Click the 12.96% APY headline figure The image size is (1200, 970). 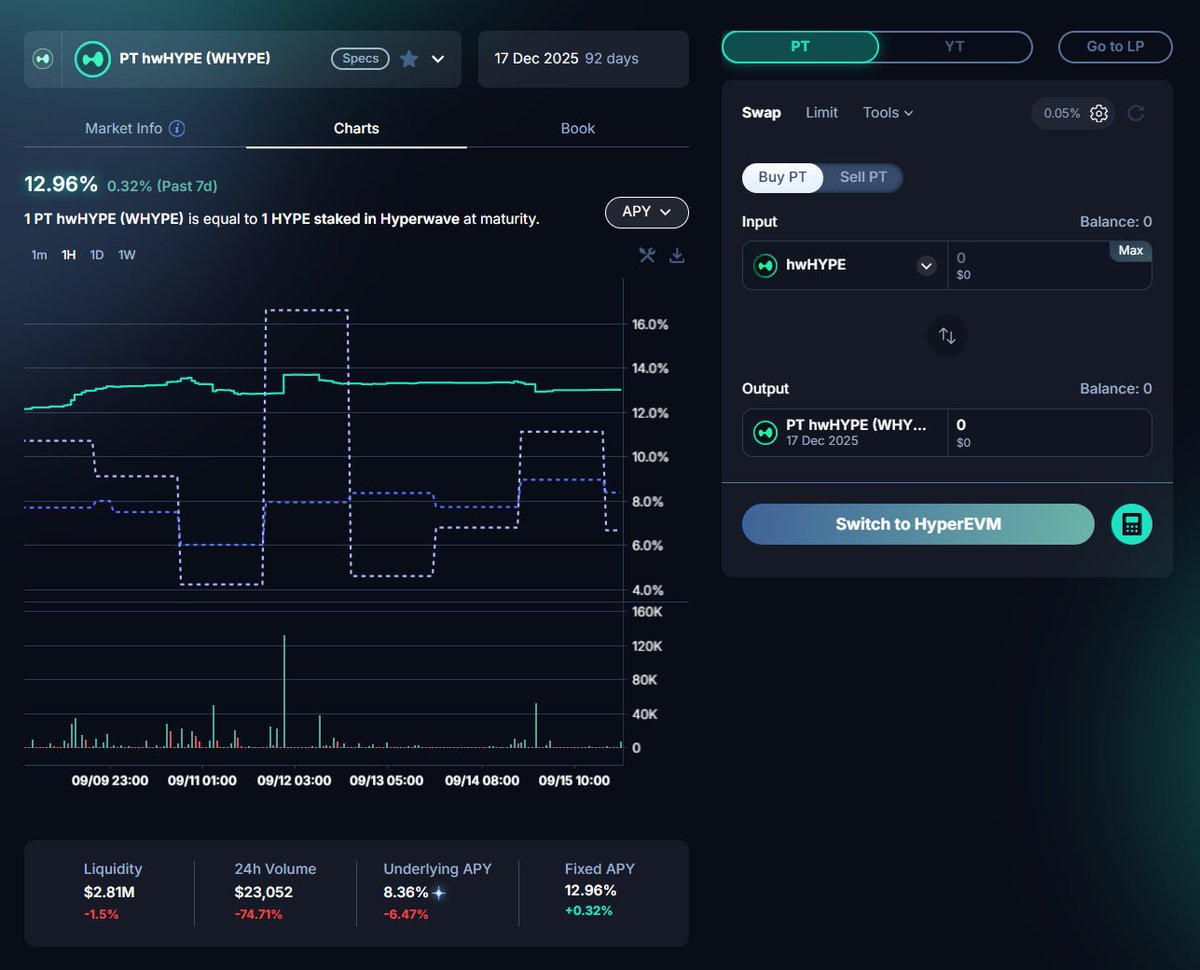[x=61, y=184]
